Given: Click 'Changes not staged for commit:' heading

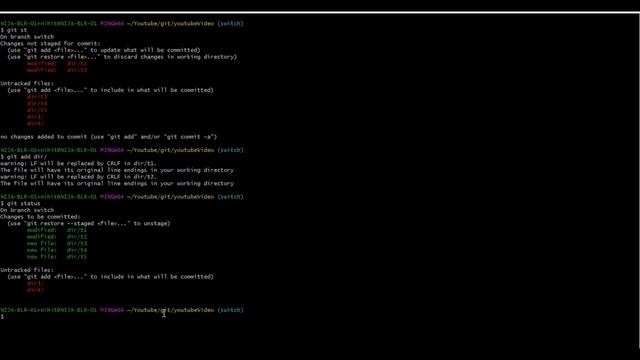Looking at the screenshot, I should coord(50,43).
